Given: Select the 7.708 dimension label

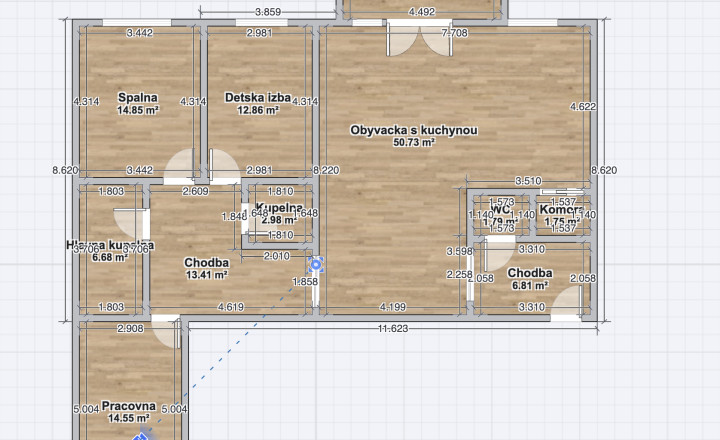Looking at the screenshot, I should click(x=454, y=33).
